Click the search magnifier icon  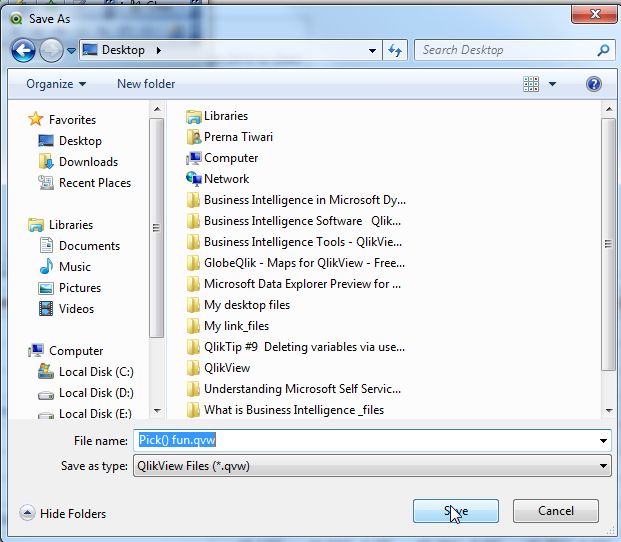point(603,50)
